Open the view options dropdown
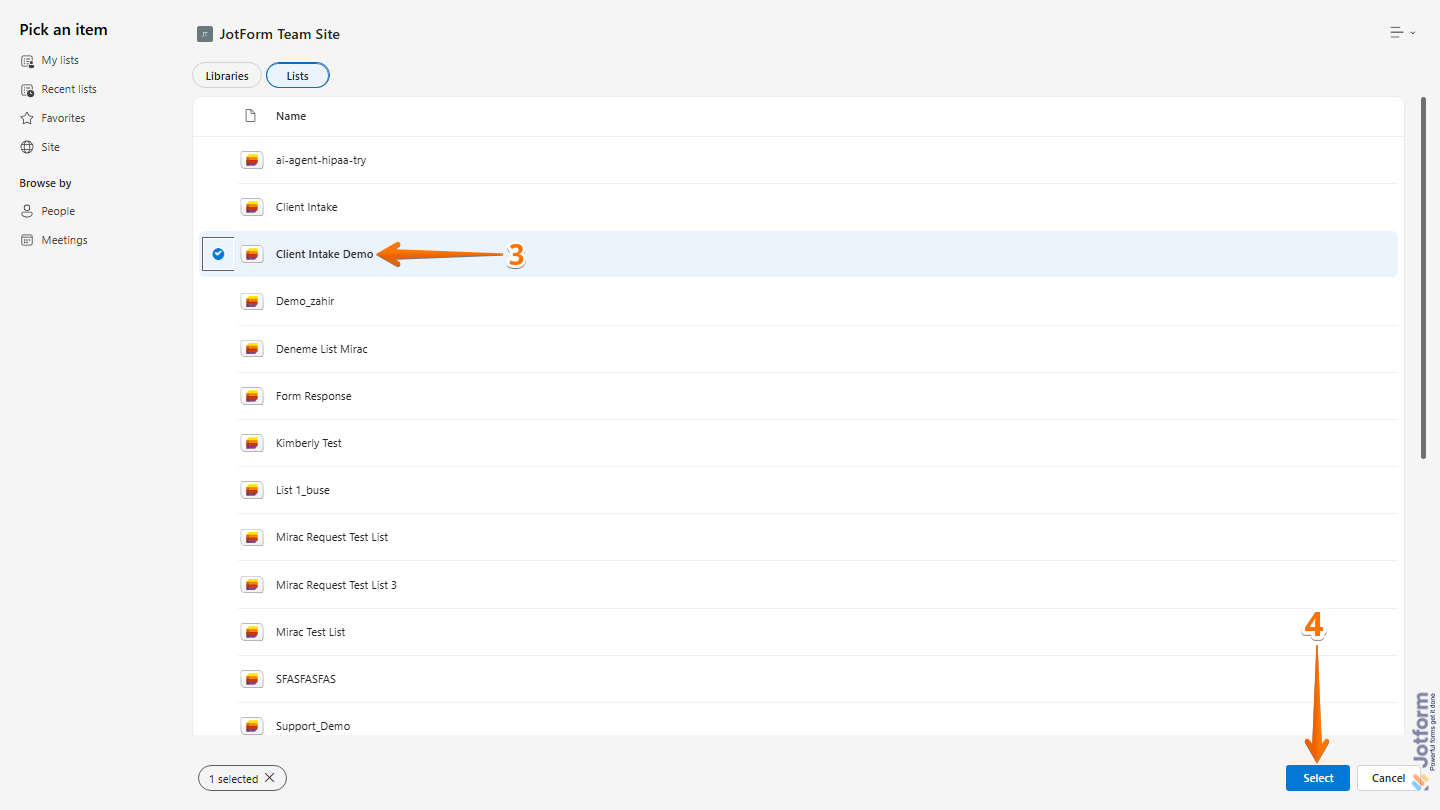The height and width of the screenshot is (810, 1440). 1402,33
